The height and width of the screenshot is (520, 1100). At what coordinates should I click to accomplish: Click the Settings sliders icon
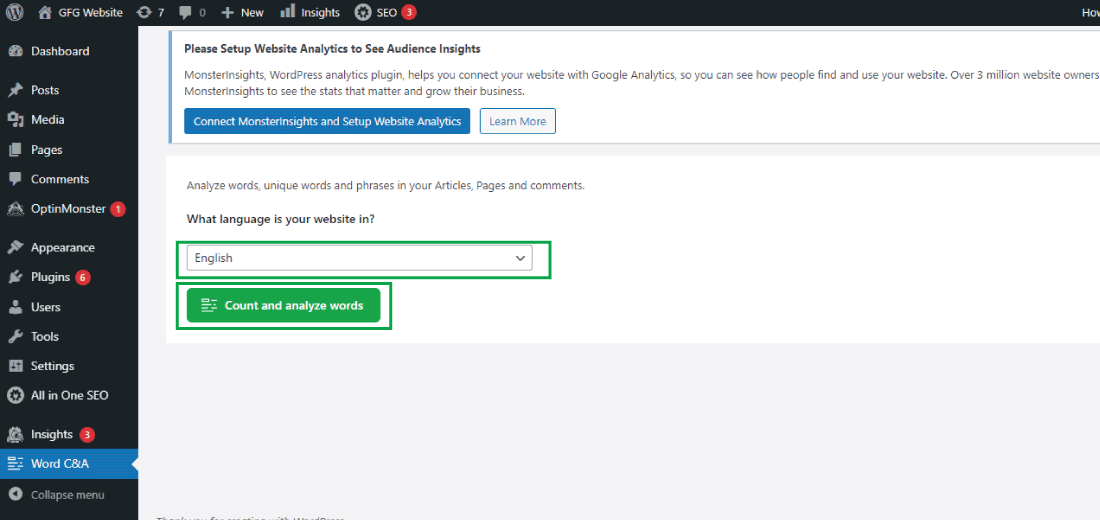tap(15, 366)
